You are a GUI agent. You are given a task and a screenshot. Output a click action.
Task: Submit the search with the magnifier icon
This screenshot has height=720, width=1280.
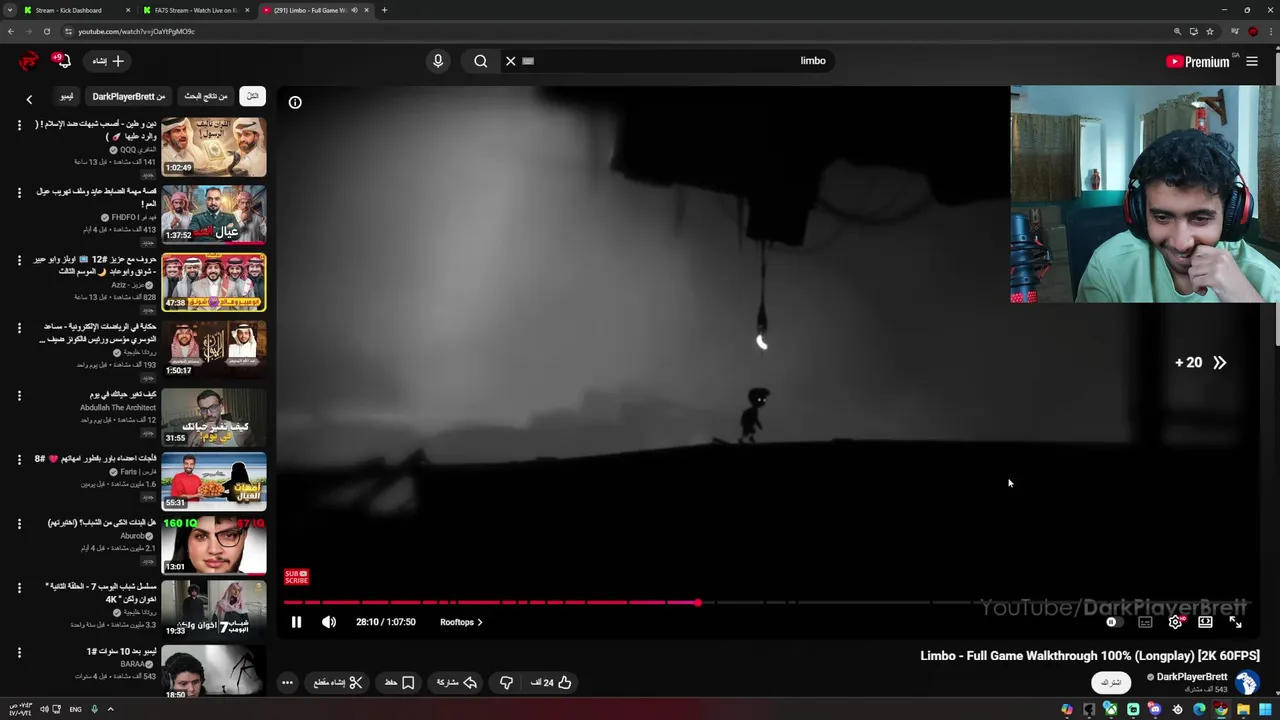[481, 61]
